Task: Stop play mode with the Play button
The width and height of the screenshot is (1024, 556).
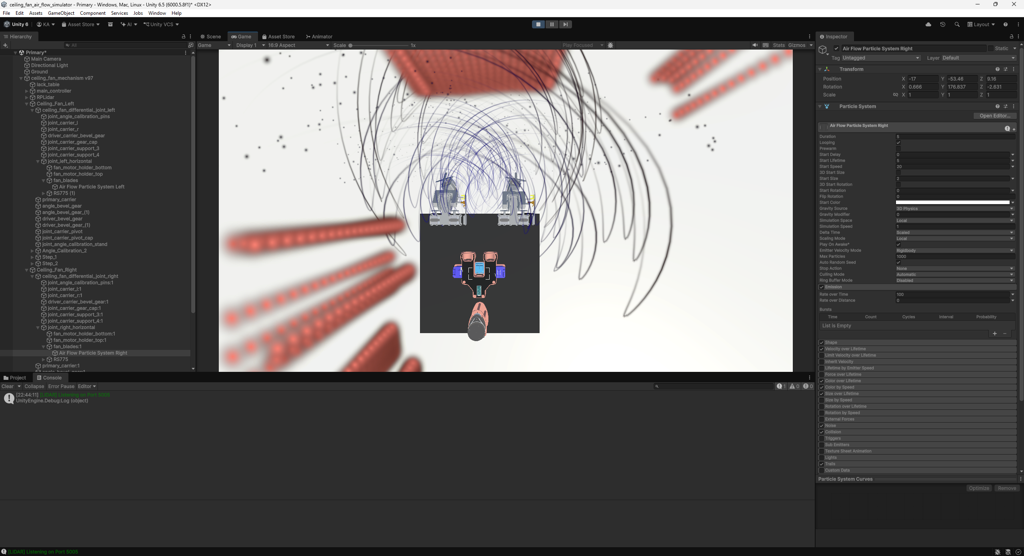Action: 538,24
